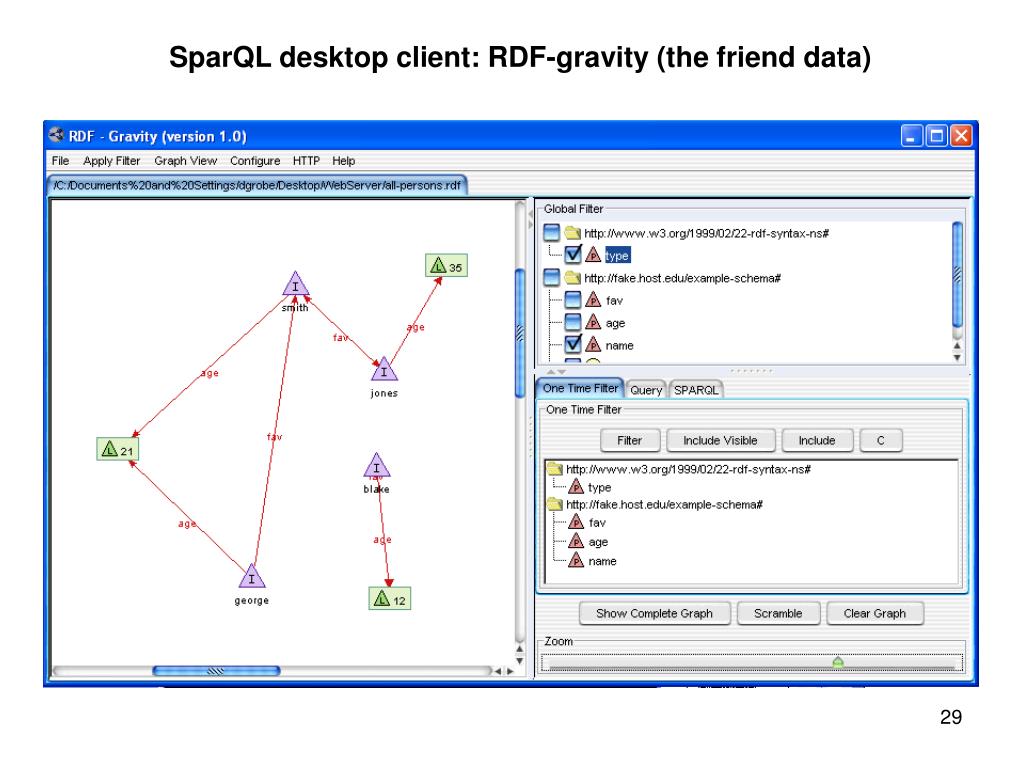Screen dimensions: 1024x768
Task: Click the literal node labeled 35
Action: (447, 266)
